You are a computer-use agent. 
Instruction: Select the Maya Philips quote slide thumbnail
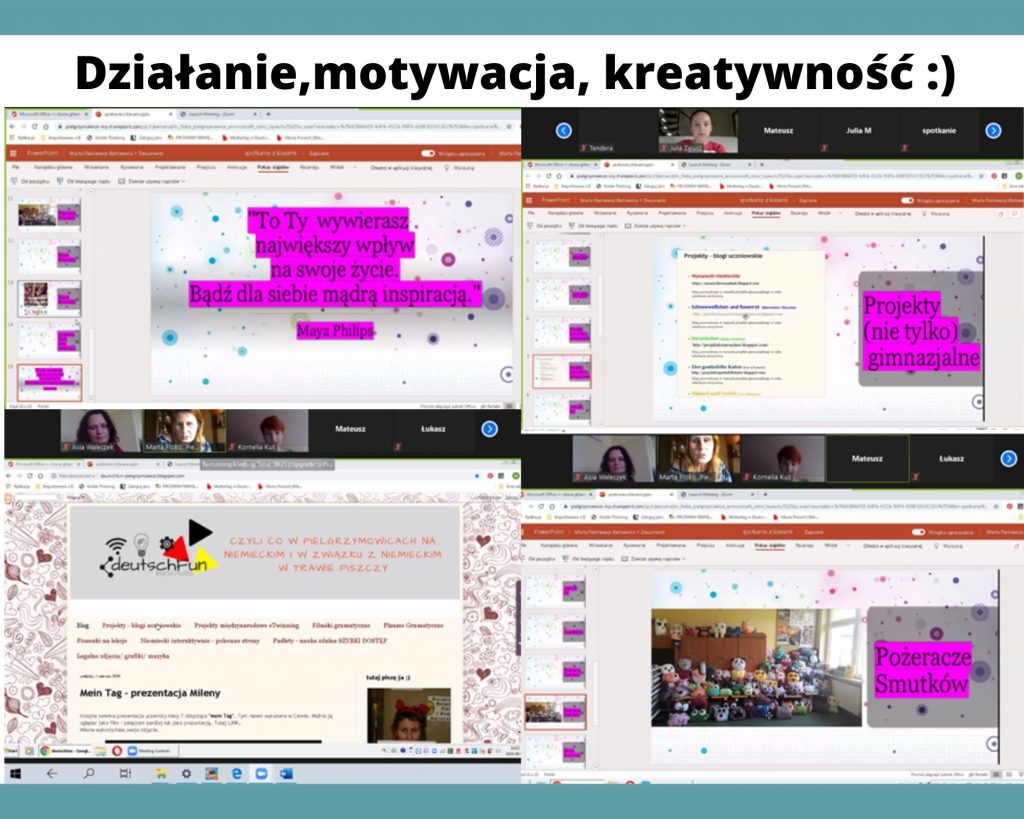[49, 382]
